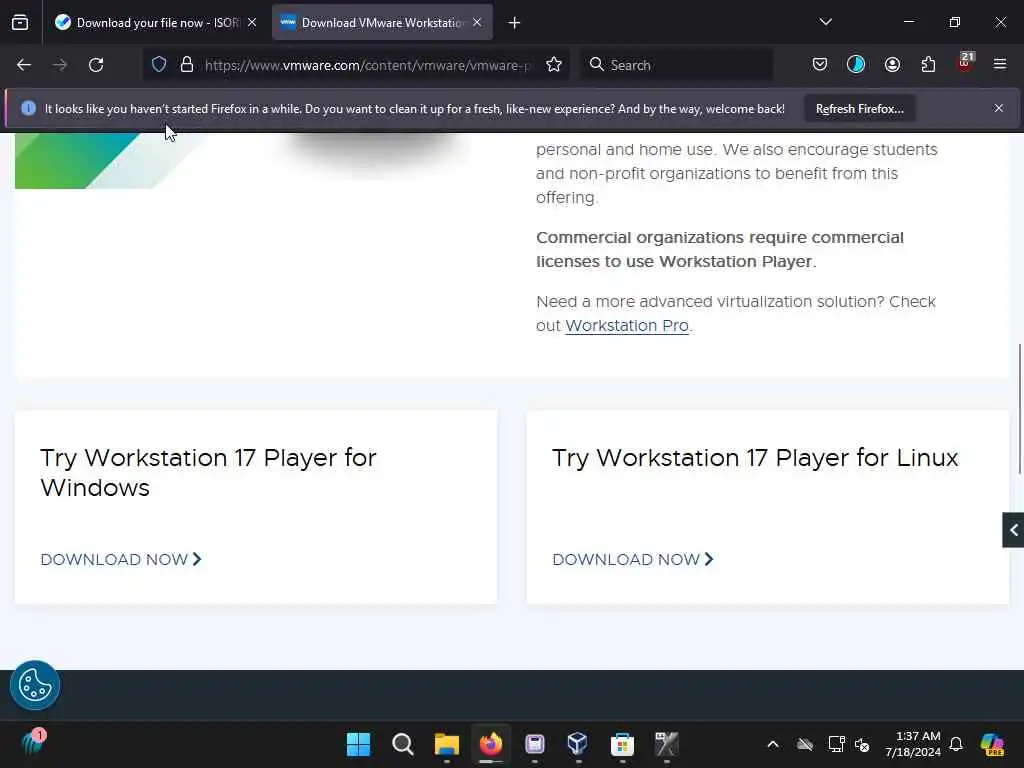Open widgets icon with notification badge
This screenshot has width=1024, height=768.
pos(33,743)
